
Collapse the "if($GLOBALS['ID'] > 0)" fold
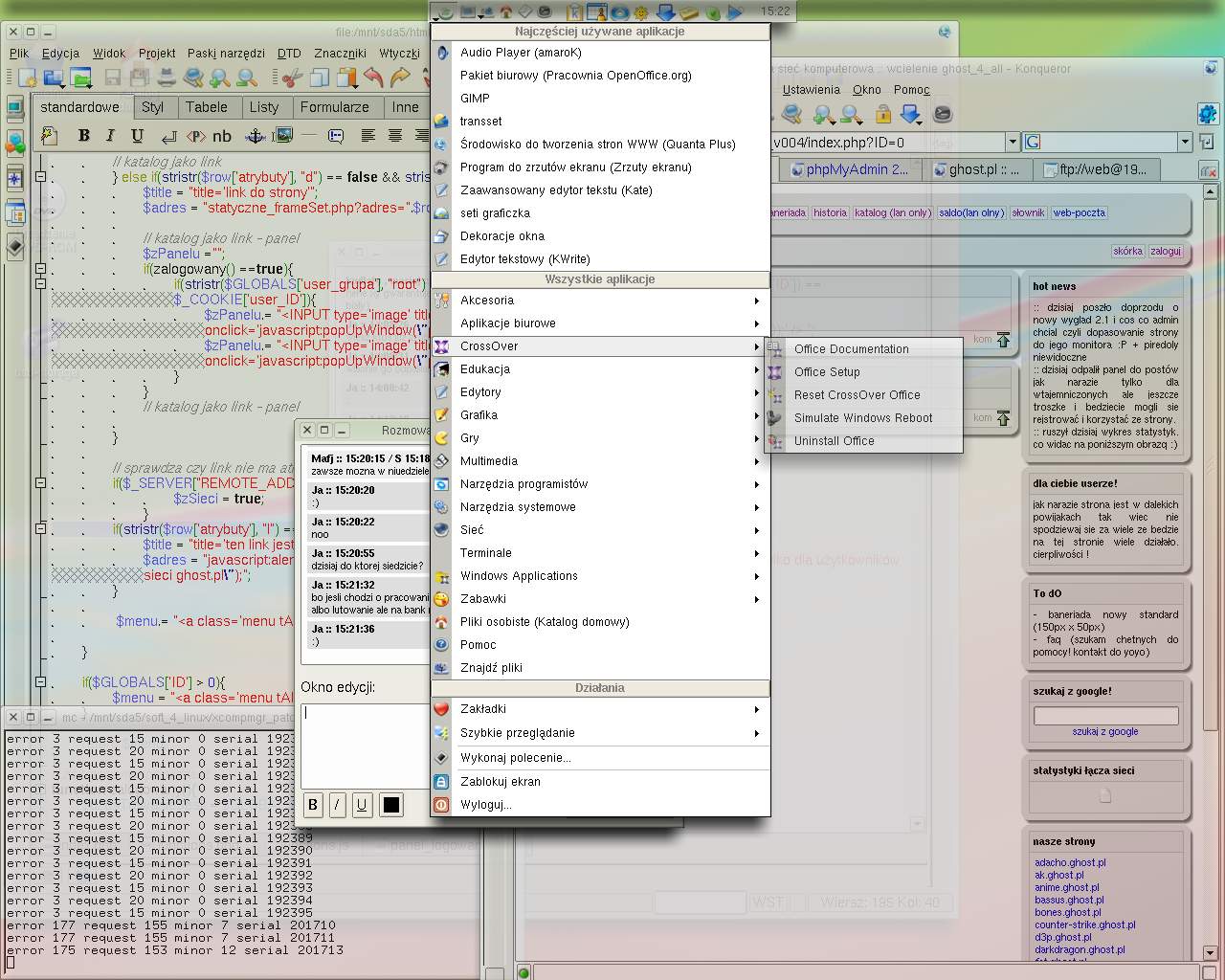(40, 682)
